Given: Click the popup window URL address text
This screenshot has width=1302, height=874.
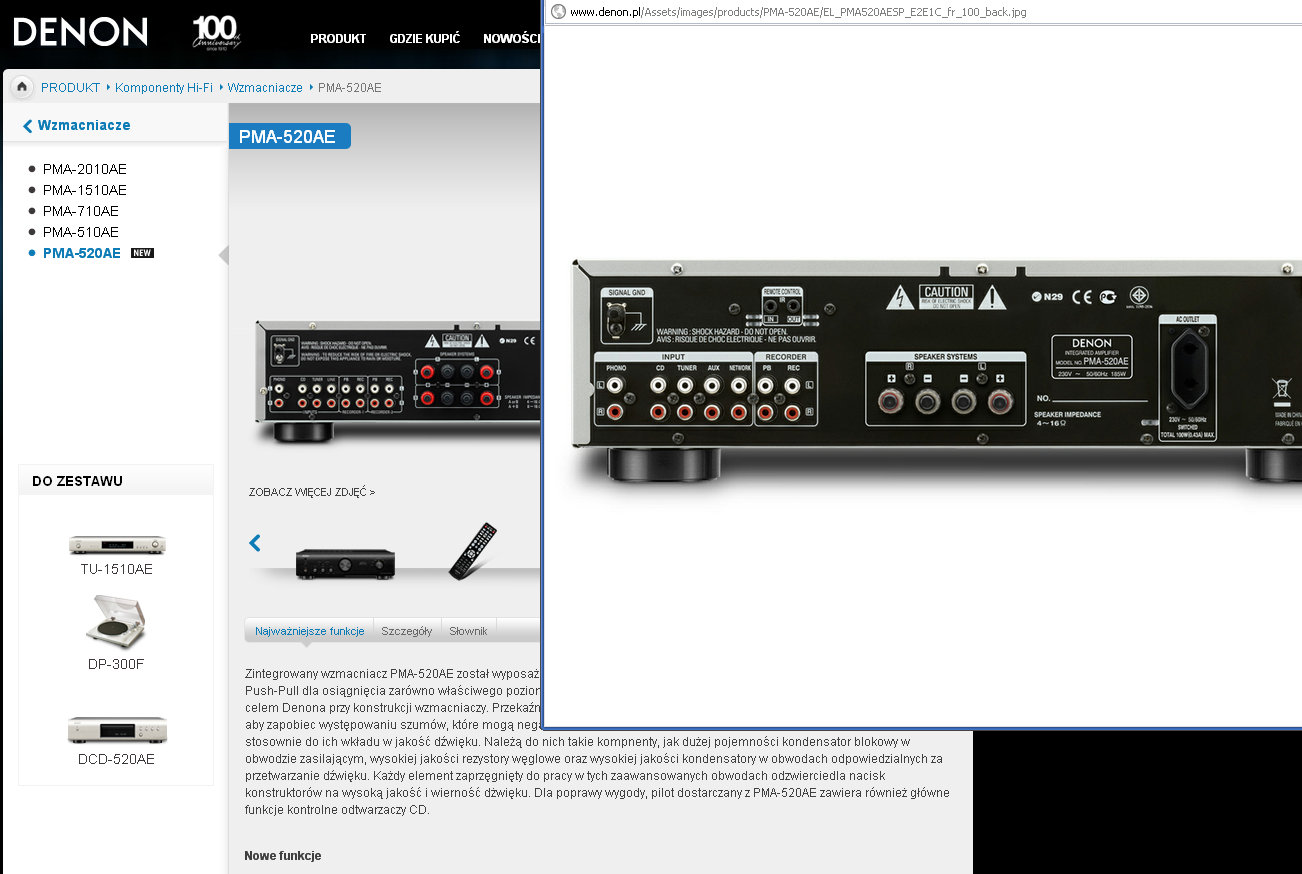Looking at the screenshot, I should click(798, 12).
